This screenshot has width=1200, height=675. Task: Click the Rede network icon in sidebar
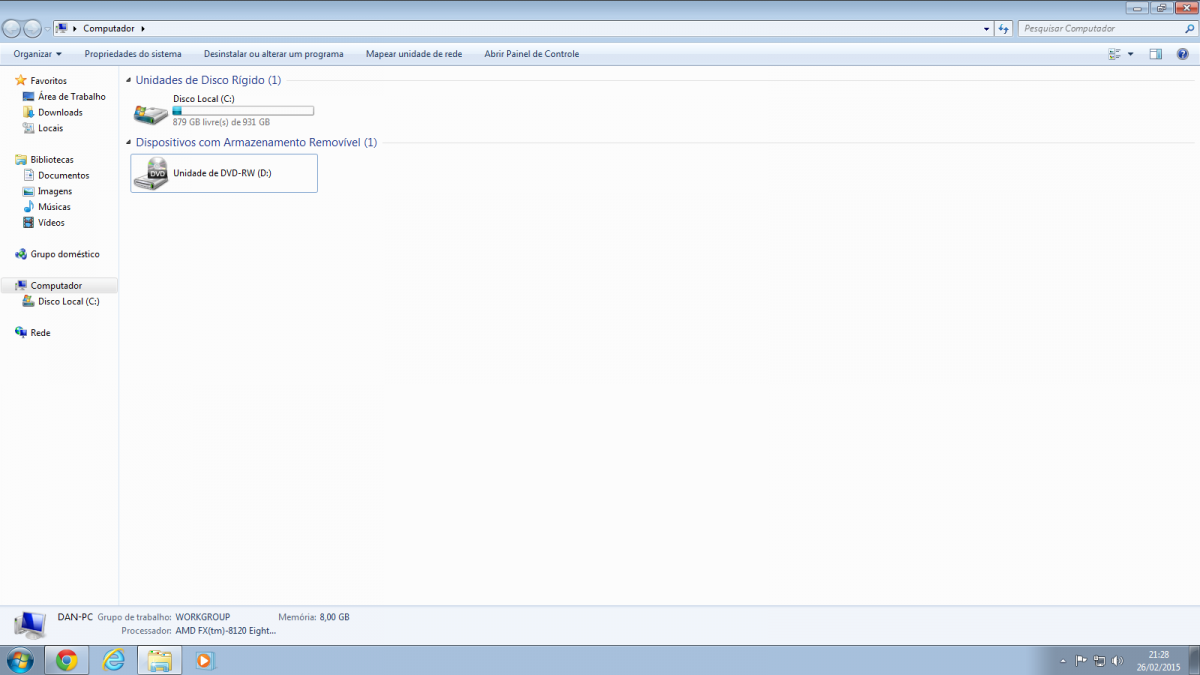click(21, 333)
